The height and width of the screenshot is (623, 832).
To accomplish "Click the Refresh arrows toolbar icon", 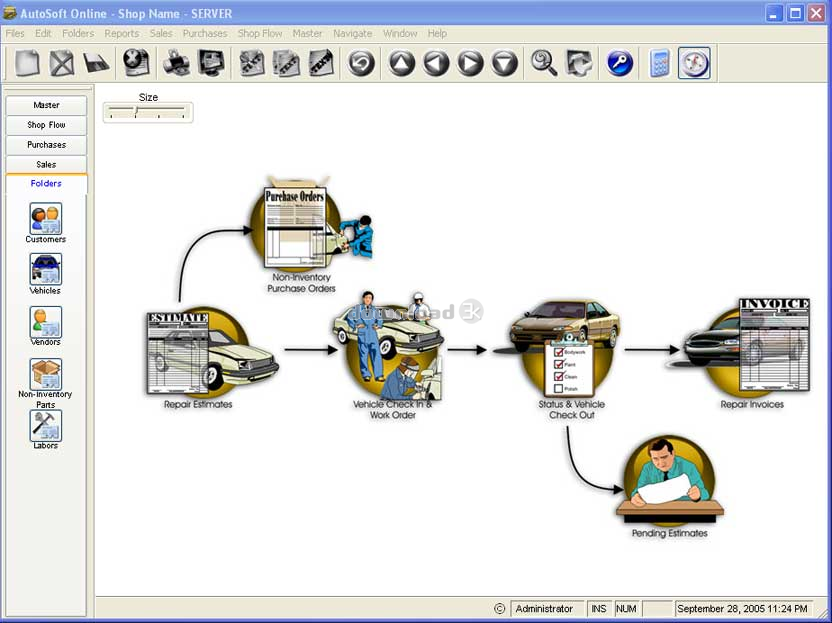I will pyautogui.click(x=579, y=63).
